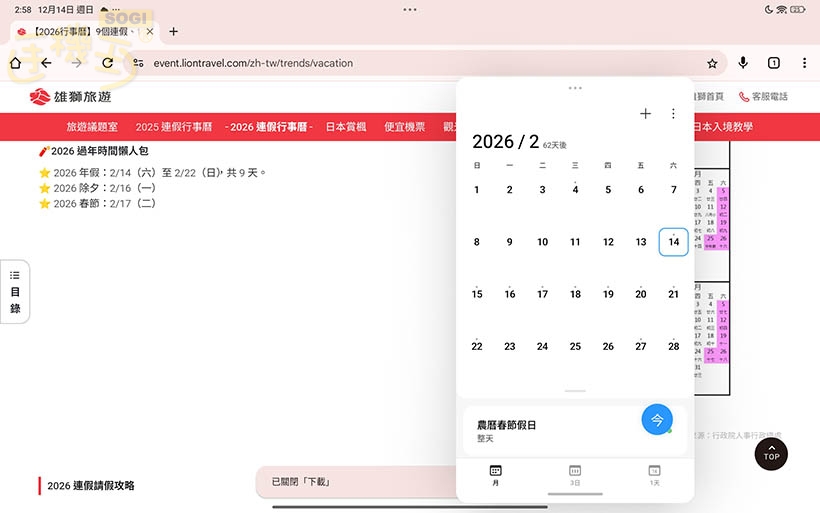Tap the floating calendar window top handle
This screenshot has height=513, width=820.
tap(575, 88)
